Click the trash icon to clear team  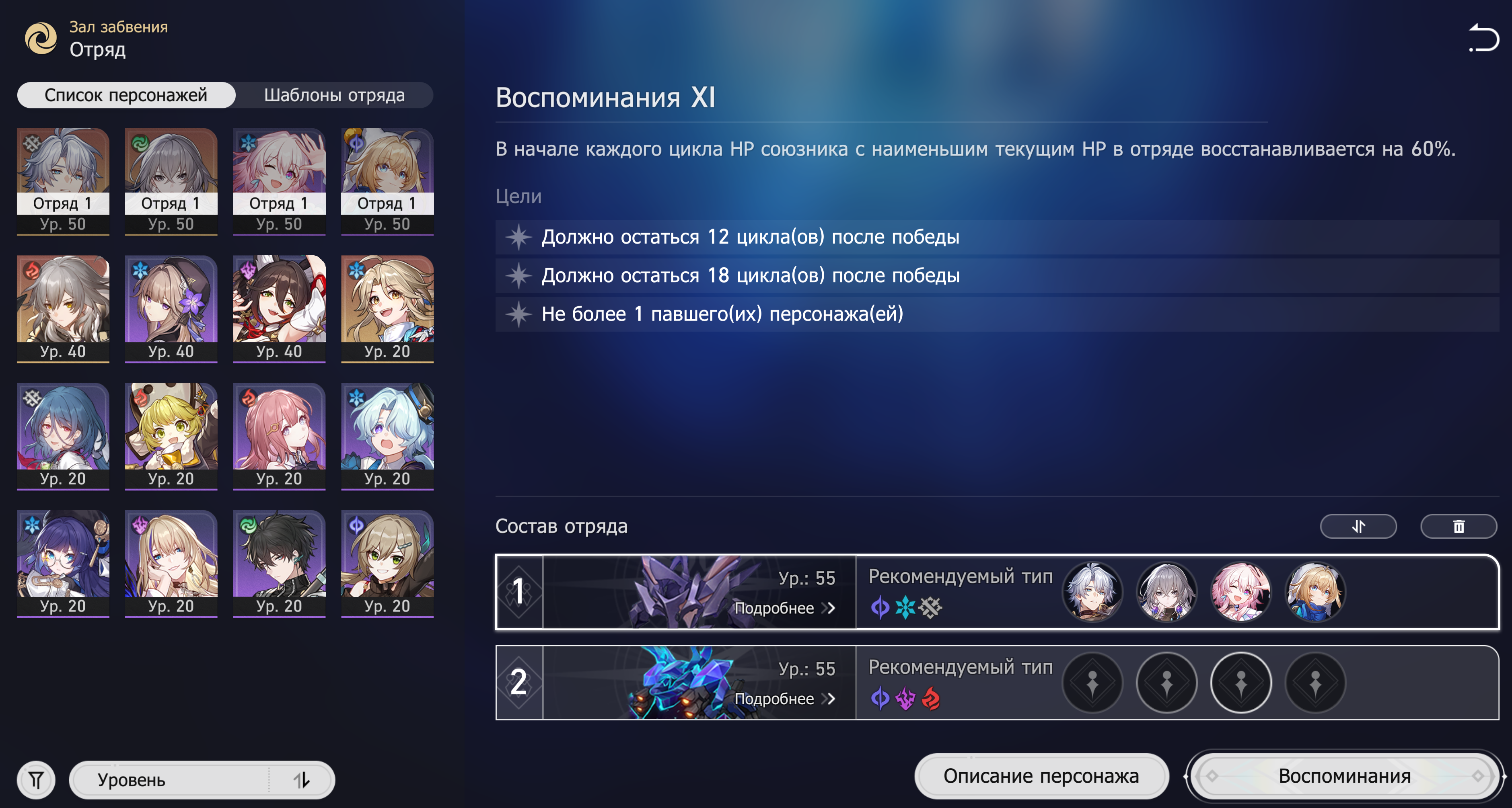click(x=1458, y=526)
